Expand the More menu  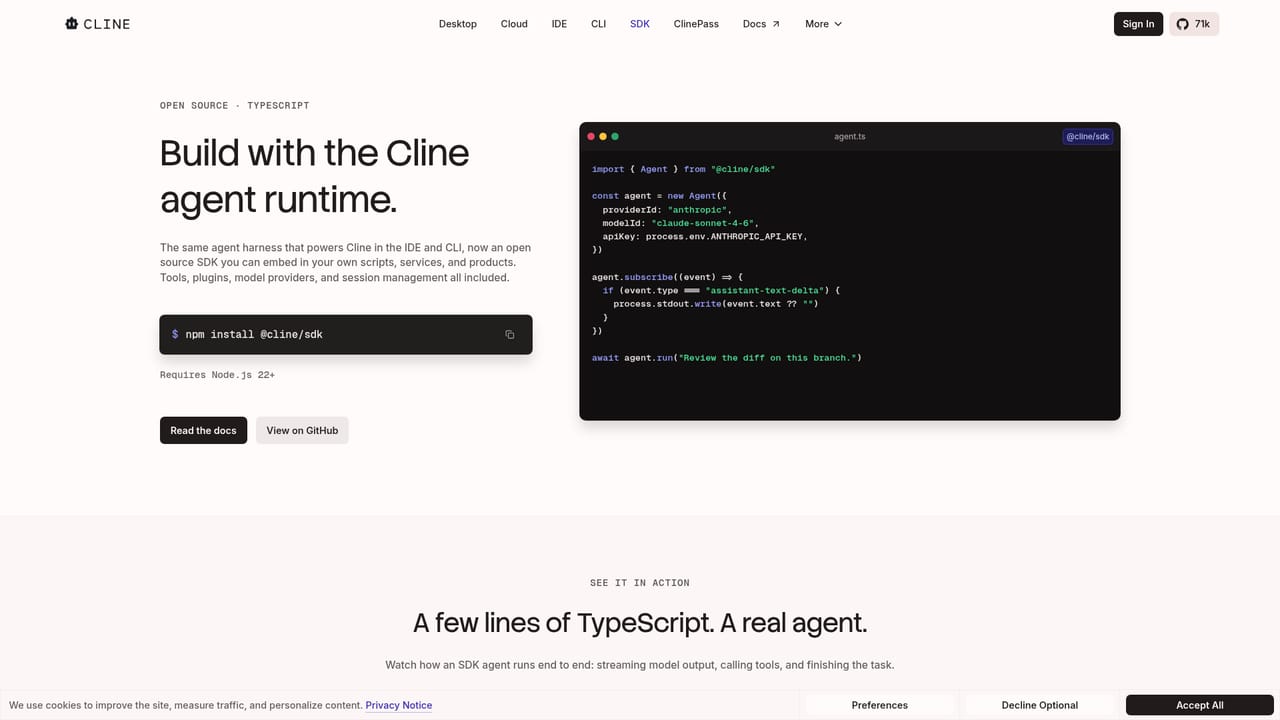click(823, 24)
